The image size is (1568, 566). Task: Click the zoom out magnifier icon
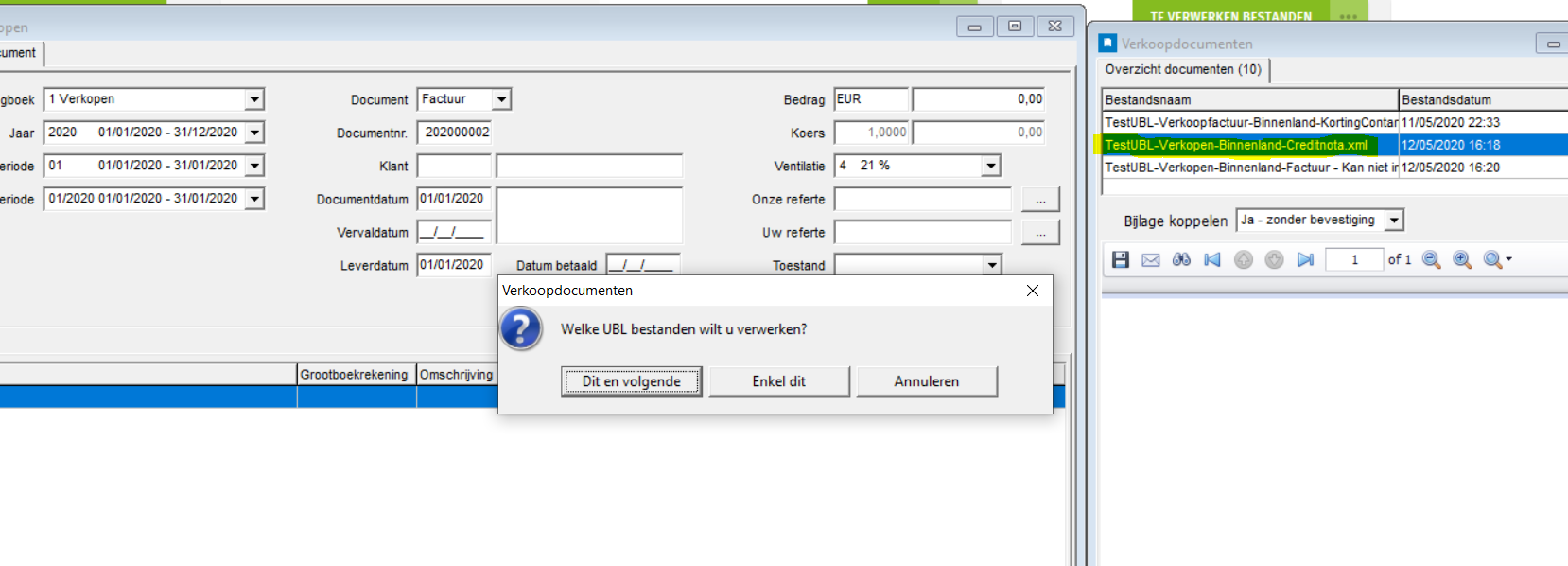1432,259
